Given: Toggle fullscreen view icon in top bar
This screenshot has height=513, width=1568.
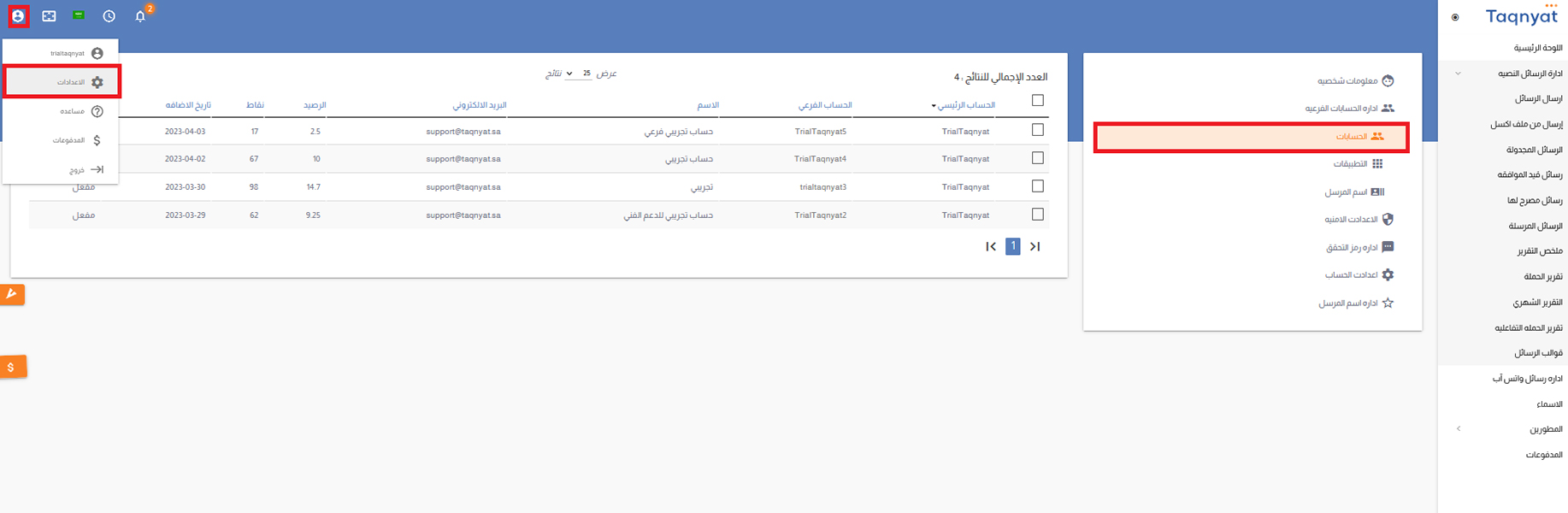Looking at the screenshot, I should pos(49,16).
